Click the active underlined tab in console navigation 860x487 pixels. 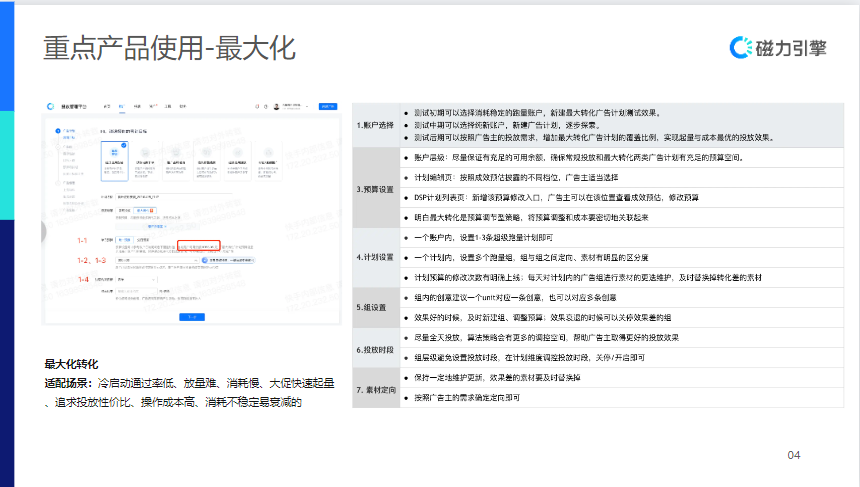coord(122,106)
